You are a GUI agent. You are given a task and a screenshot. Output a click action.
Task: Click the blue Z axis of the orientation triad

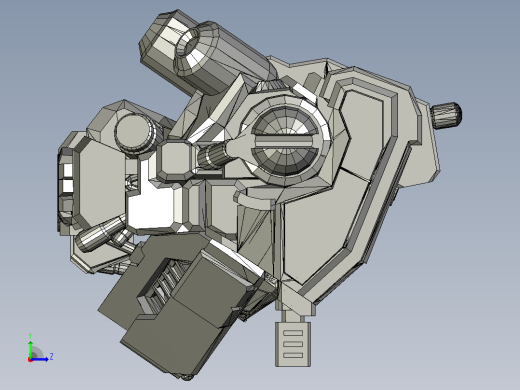coord(40,359)
